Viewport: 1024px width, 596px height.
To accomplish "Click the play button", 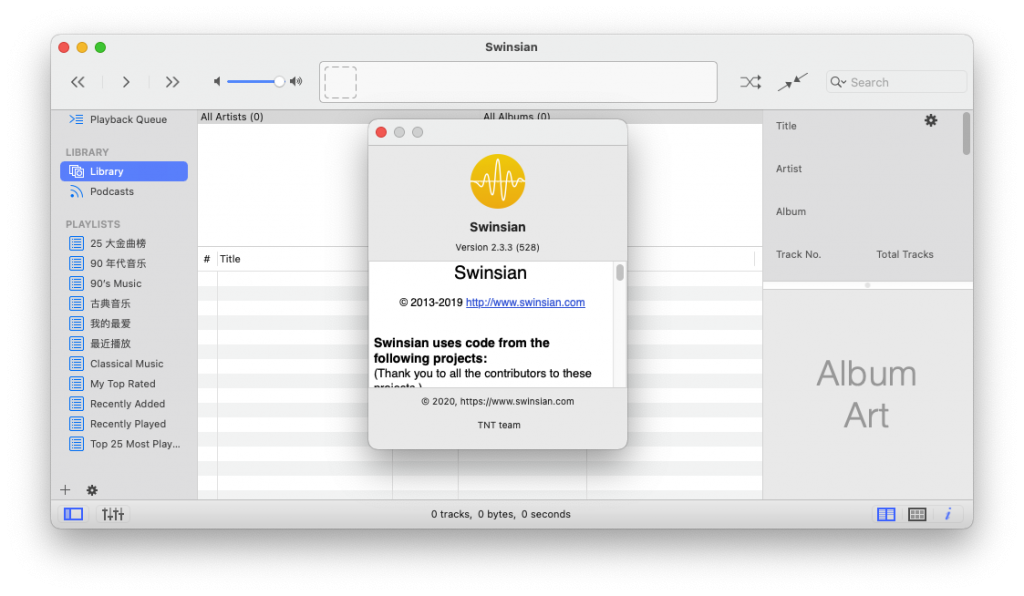I will pos(125,82).
